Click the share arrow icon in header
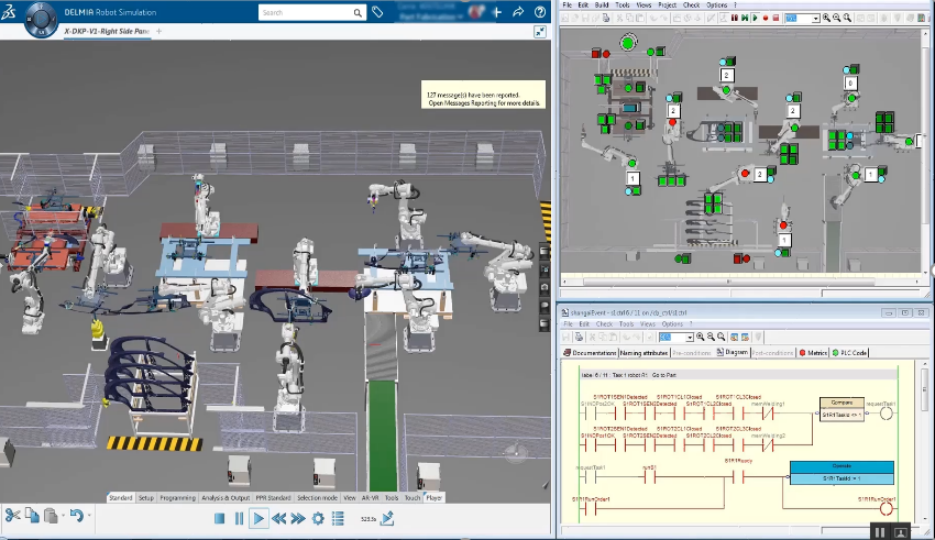 coord(518,13)
